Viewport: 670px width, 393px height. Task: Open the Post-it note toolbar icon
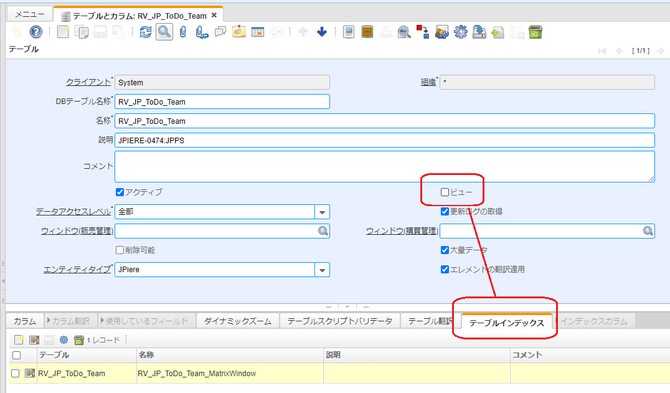point(239,32)
